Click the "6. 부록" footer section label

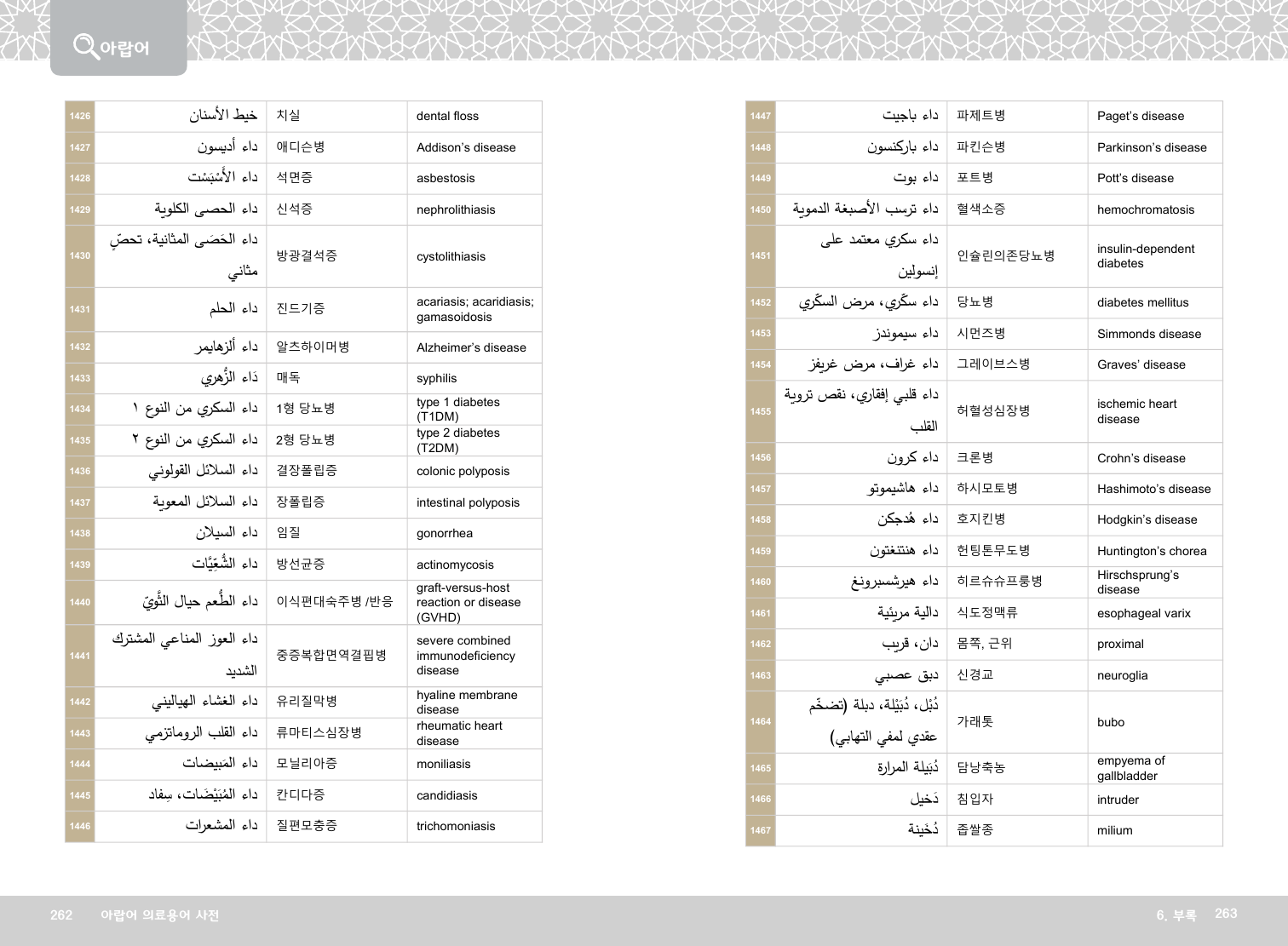pyautogui.click(x=1176, y=915)
